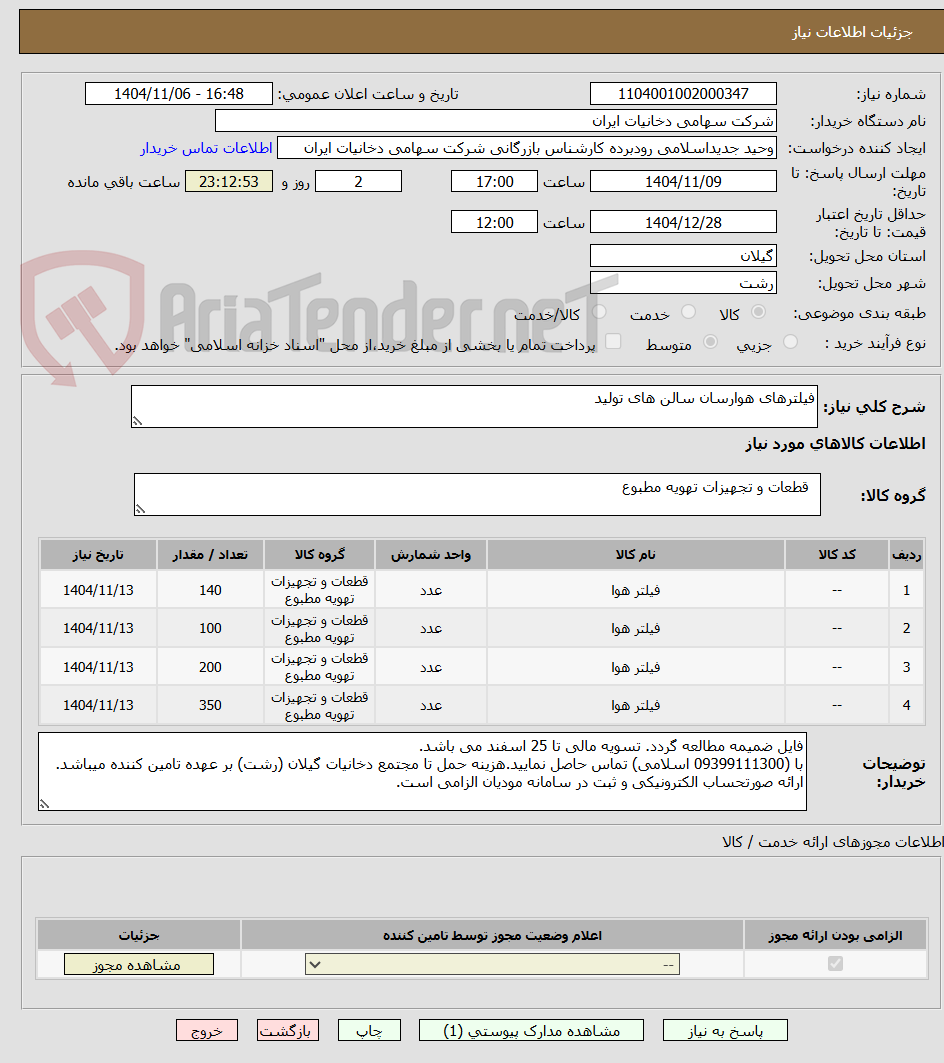Click the validity time field 12:00

[494, 222]
